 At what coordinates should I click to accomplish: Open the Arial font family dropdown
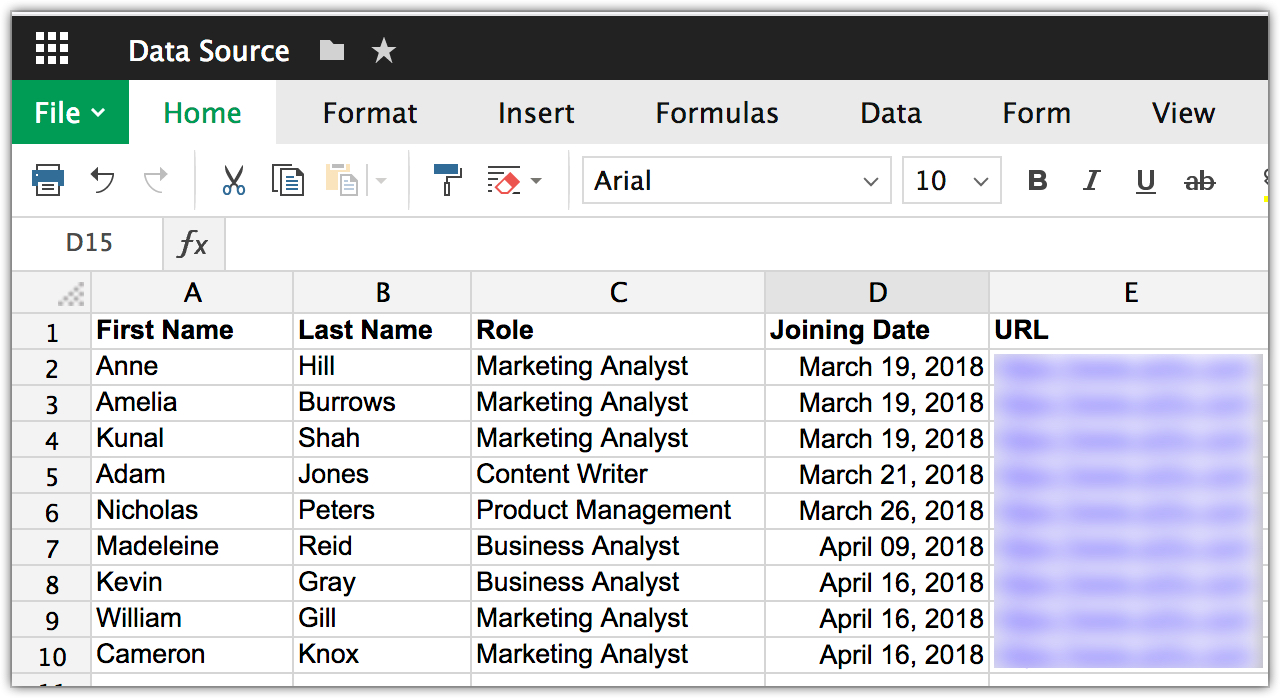736,180
